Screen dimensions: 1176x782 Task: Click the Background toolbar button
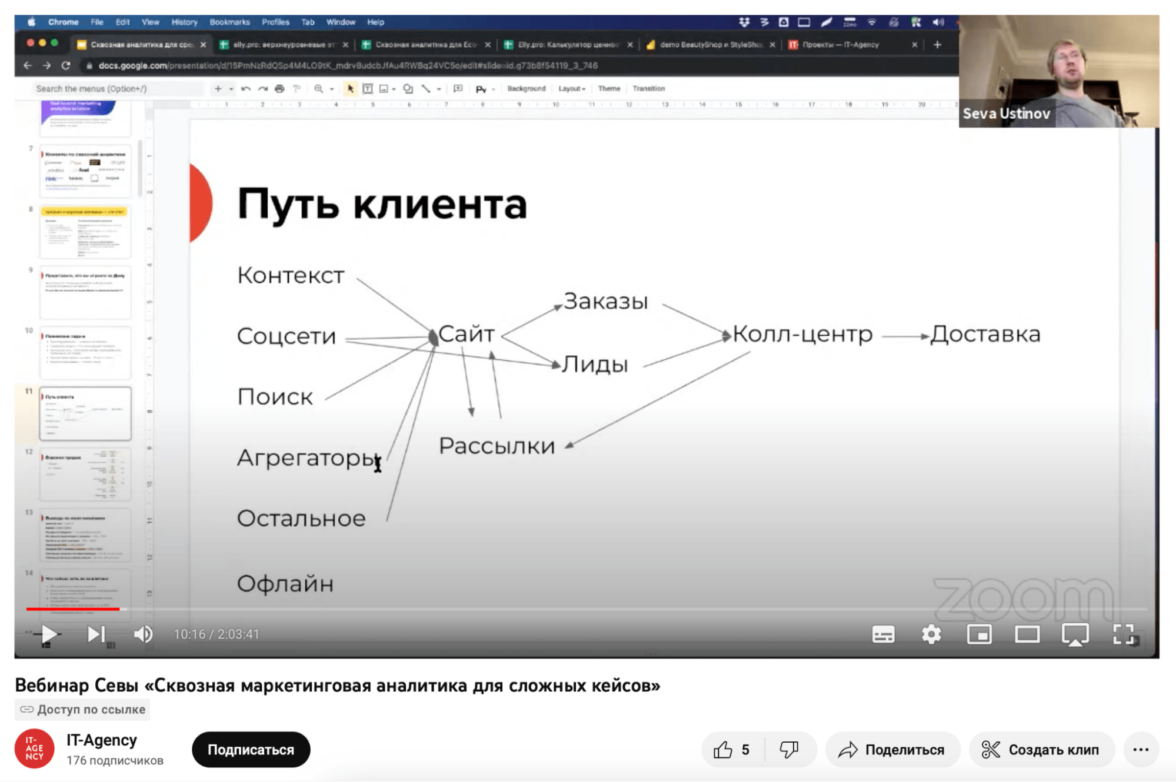[526, 88]
